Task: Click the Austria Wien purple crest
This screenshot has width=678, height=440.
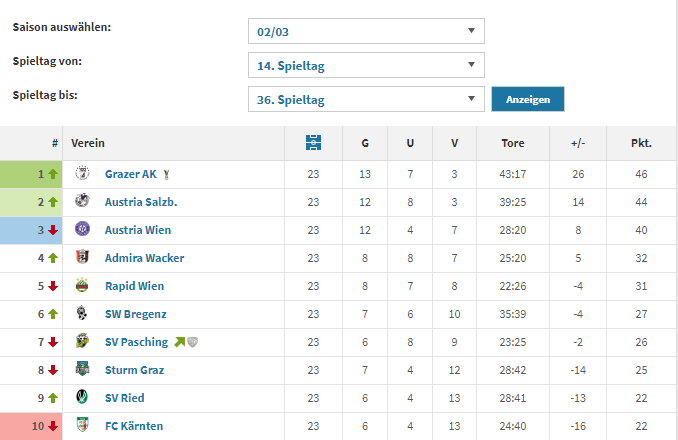Action: (82, 229)
